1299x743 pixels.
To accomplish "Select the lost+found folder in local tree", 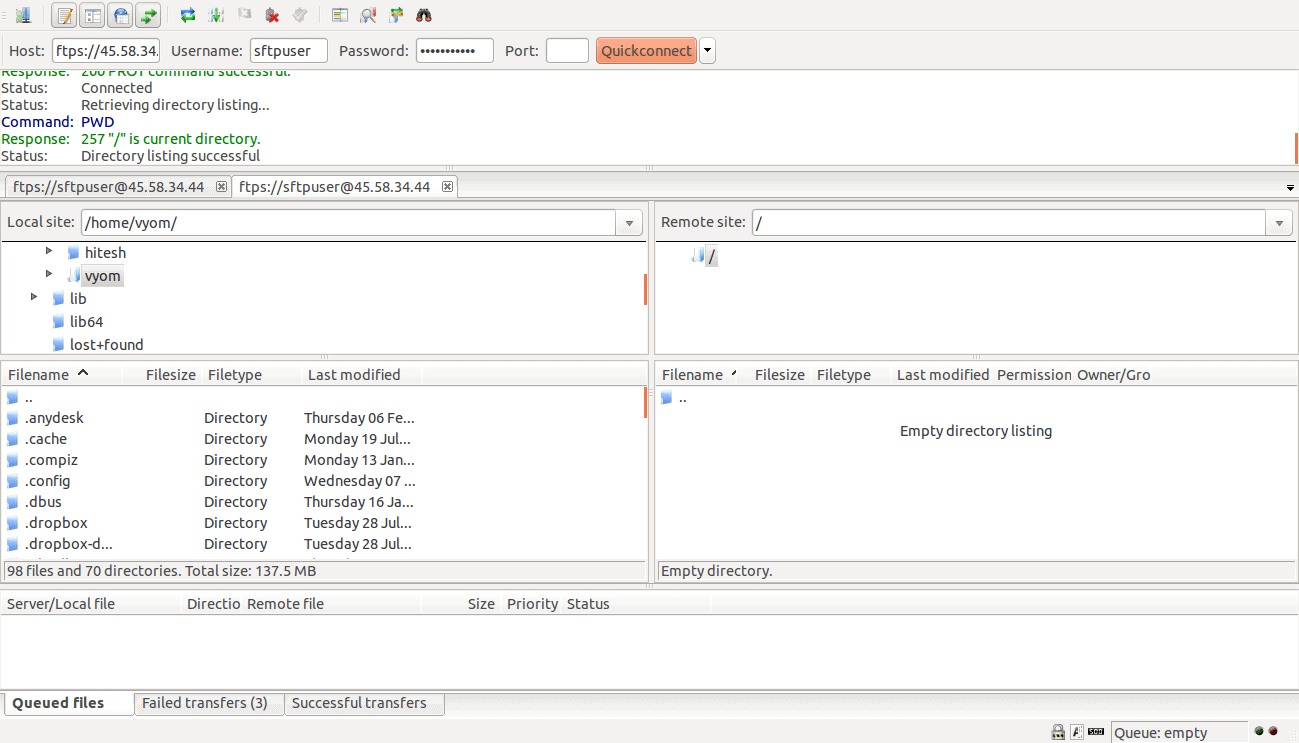I will tap(106, 345).
